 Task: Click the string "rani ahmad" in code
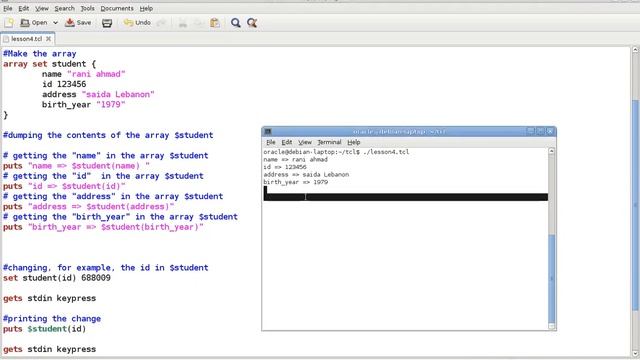[x=96, y=74]
